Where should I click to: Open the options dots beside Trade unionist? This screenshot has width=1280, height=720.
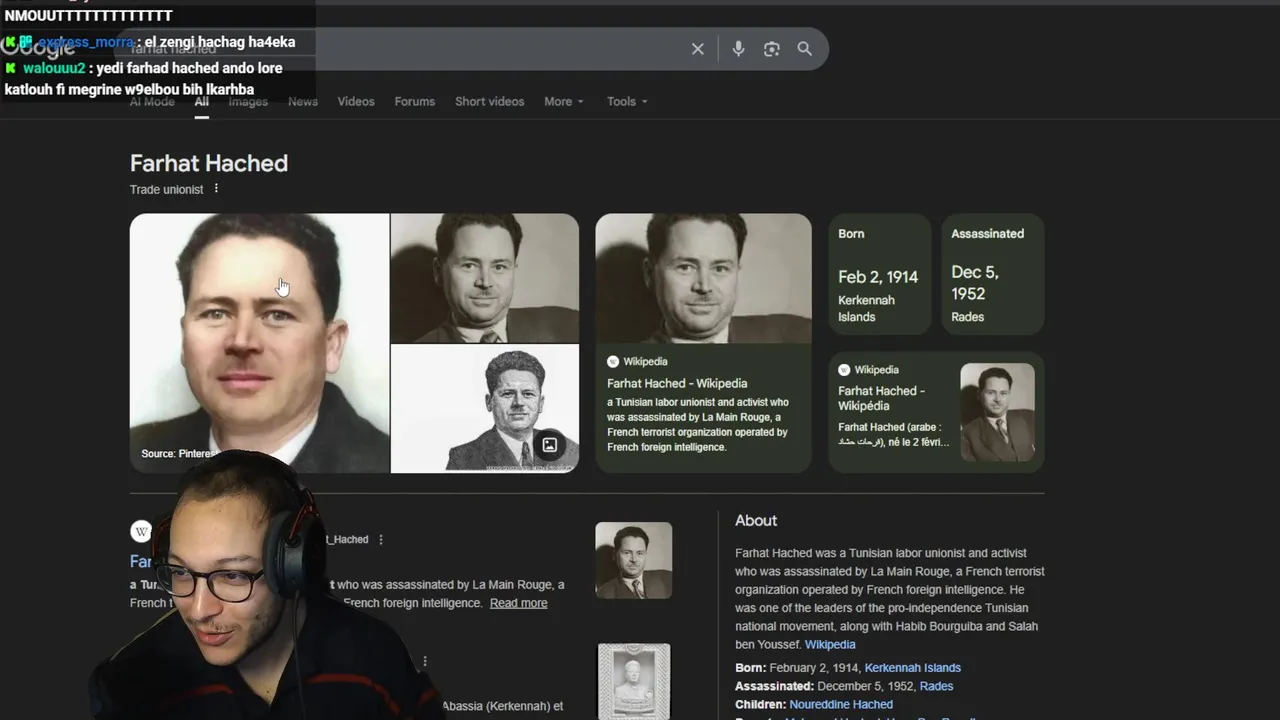216,189
